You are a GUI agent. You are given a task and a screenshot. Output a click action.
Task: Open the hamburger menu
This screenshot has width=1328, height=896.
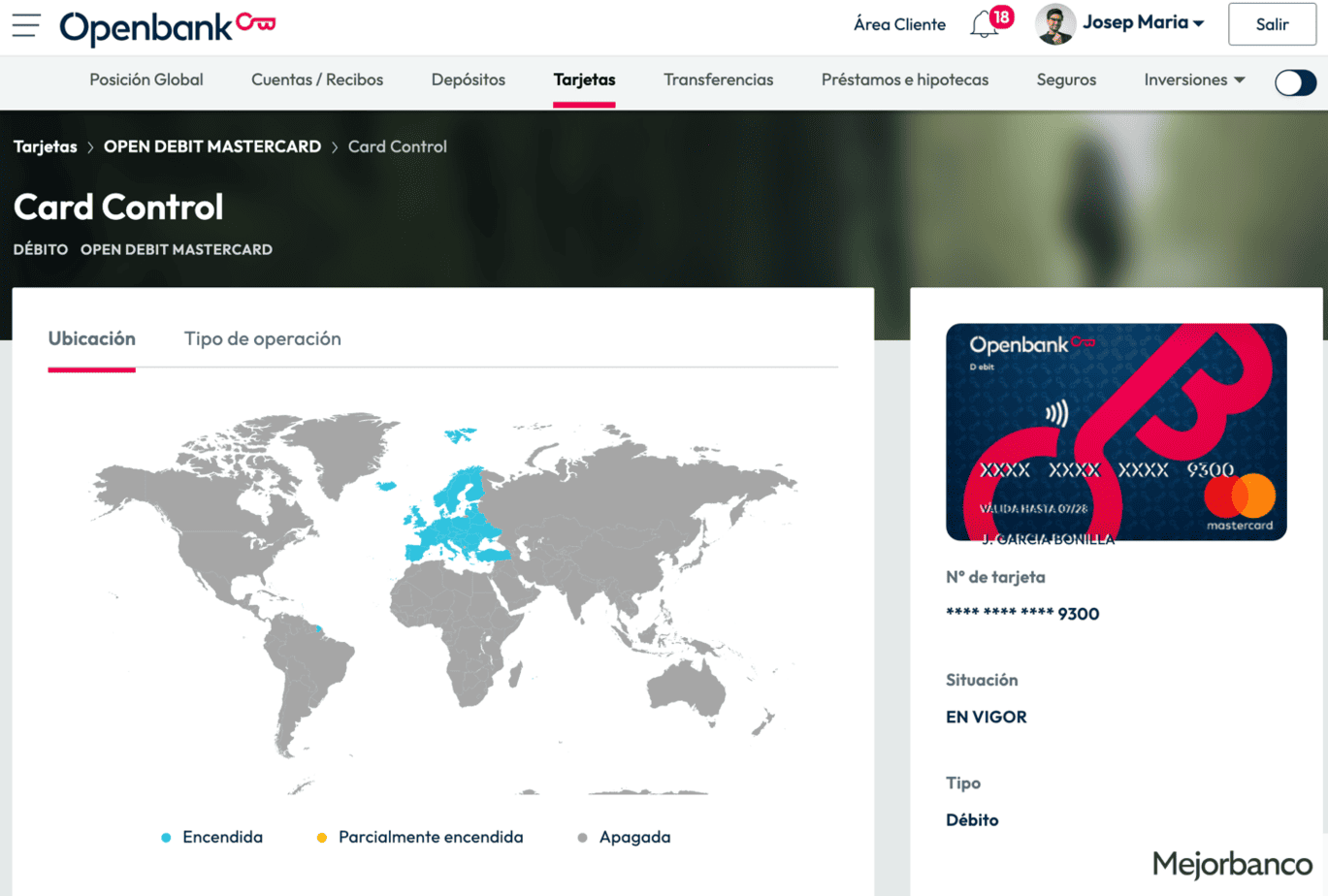click(26, 25)
